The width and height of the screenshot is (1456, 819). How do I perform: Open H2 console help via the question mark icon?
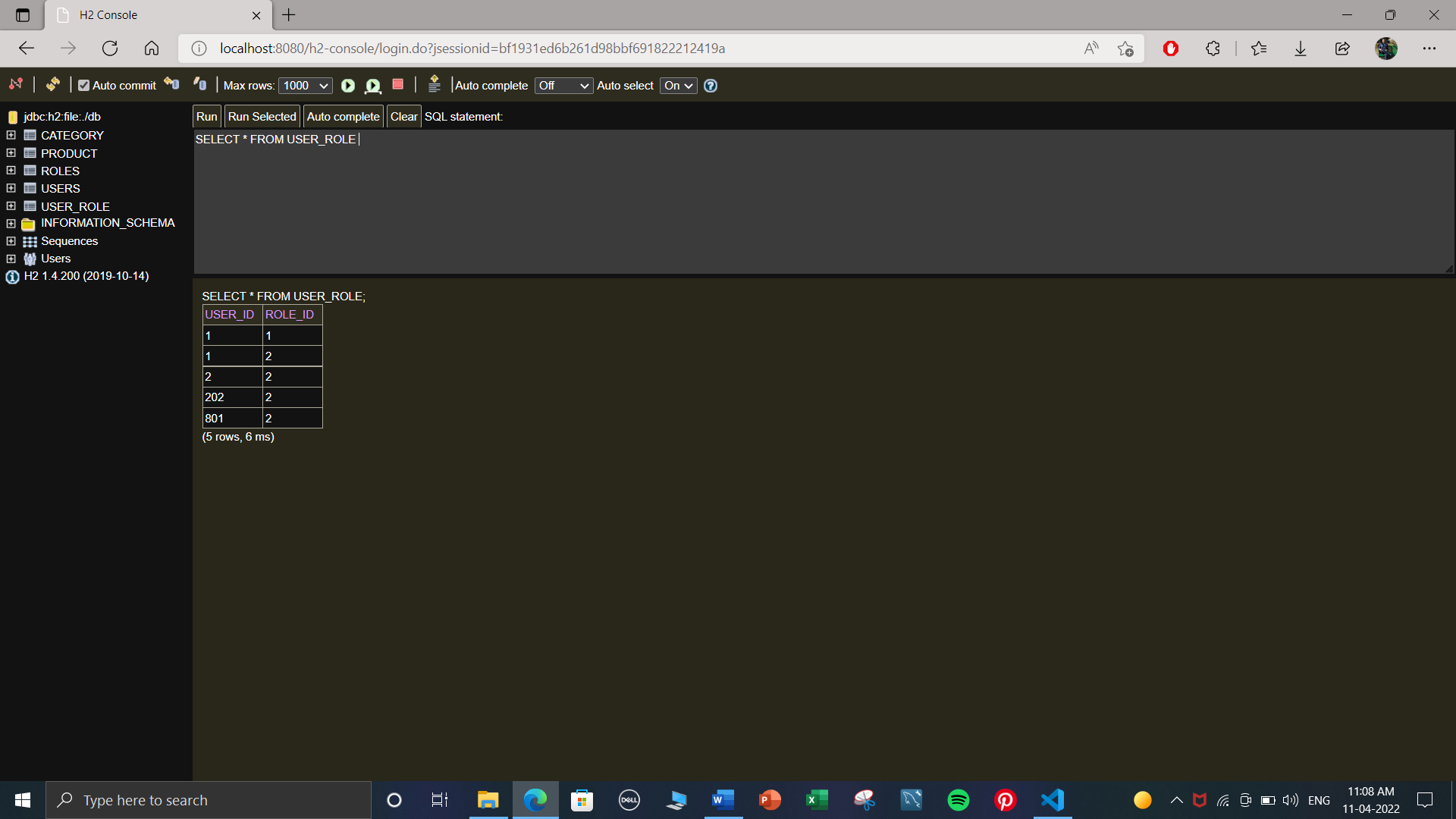click(711, 86)
